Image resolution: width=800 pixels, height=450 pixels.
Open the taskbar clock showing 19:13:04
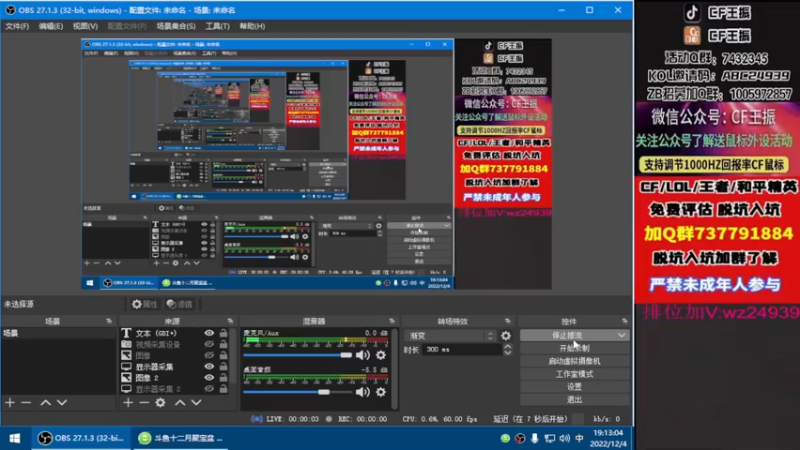pyautogui.click(x=607, y=438)
